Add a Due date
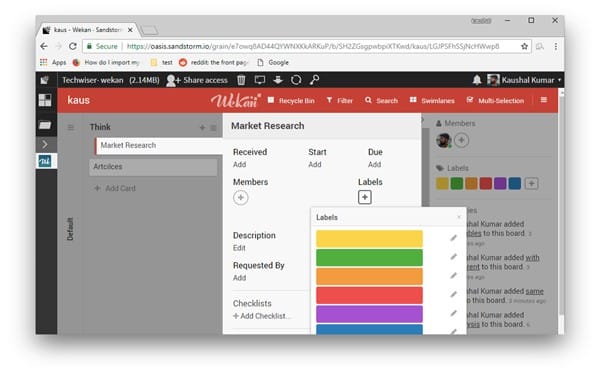This screenshot has width=600, height=373. click(374, 165)
